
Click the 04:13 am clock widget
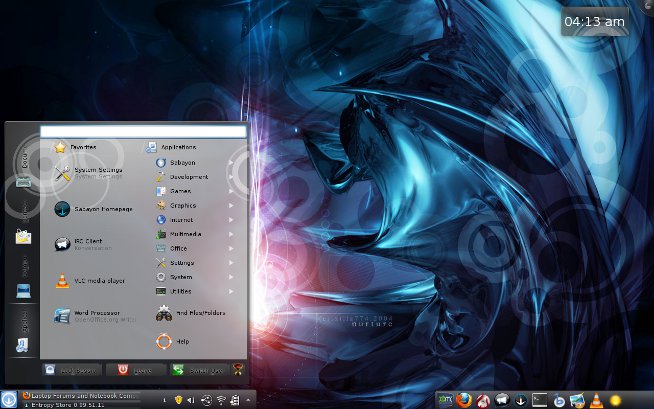(594, 22)
